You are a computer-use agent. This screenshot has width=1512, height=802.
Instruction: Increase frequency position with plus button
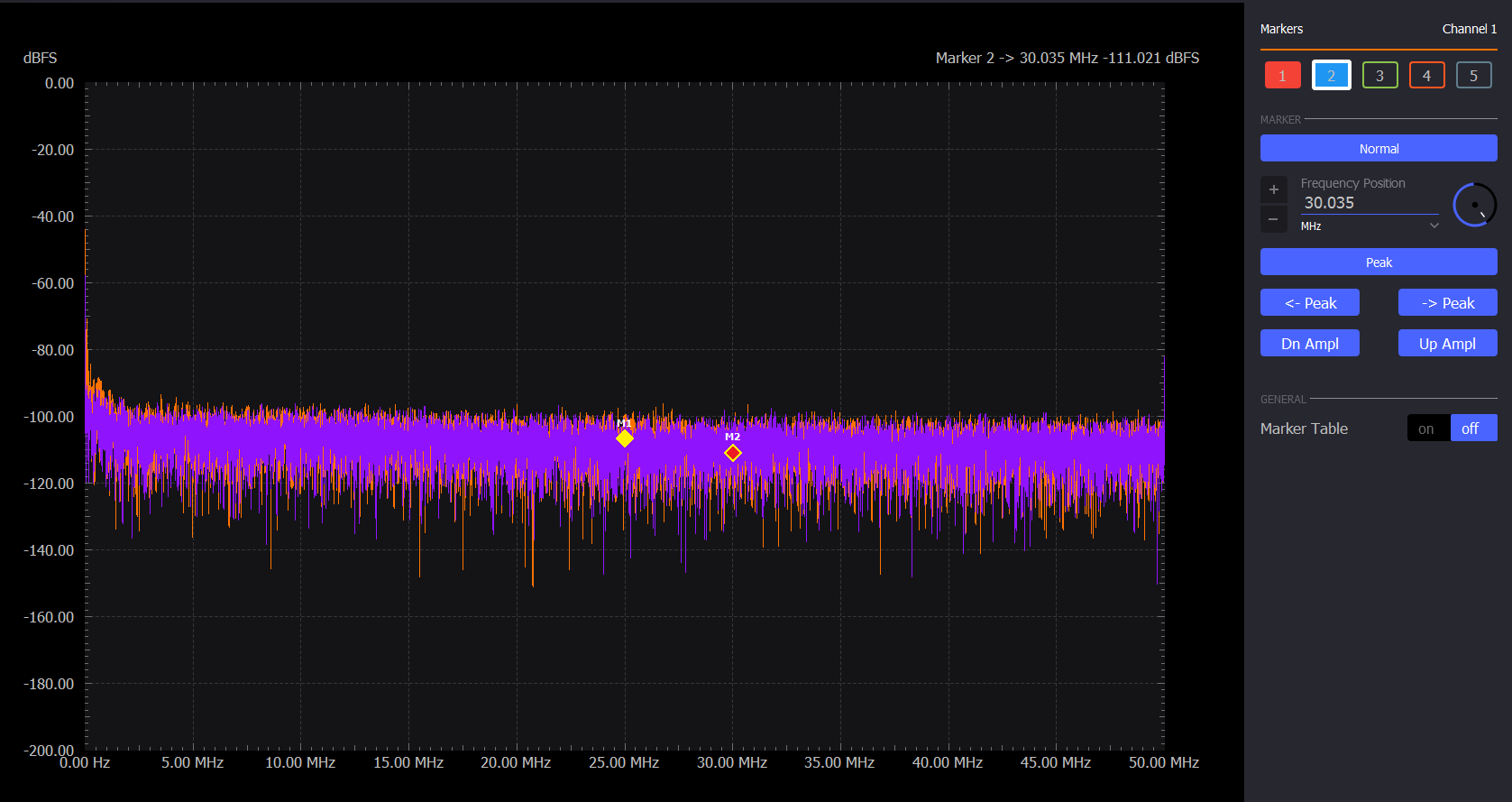click(x=1273, y=189)
